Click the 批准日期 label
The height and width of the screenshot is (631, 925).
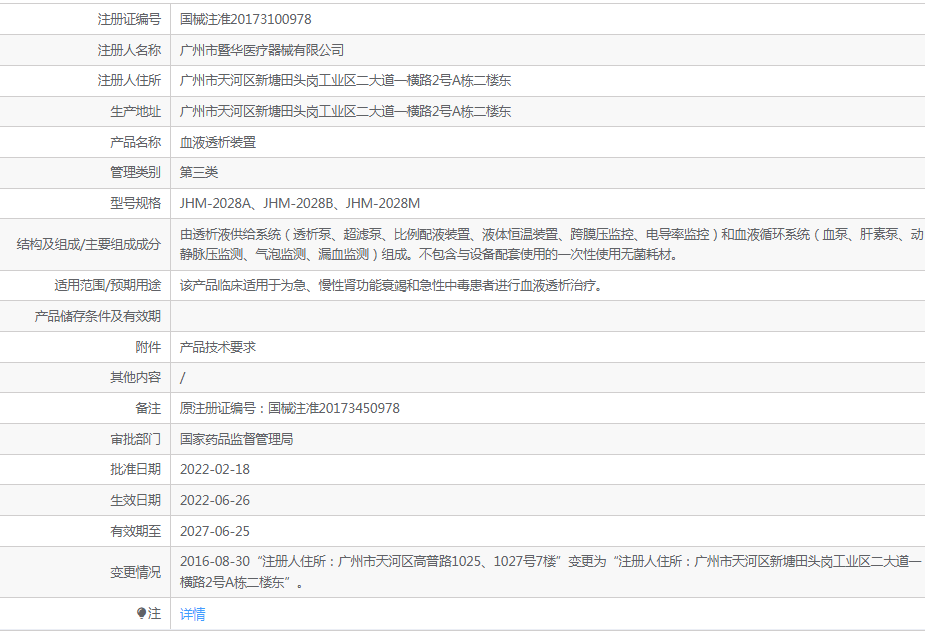click(x=136, y=469)
